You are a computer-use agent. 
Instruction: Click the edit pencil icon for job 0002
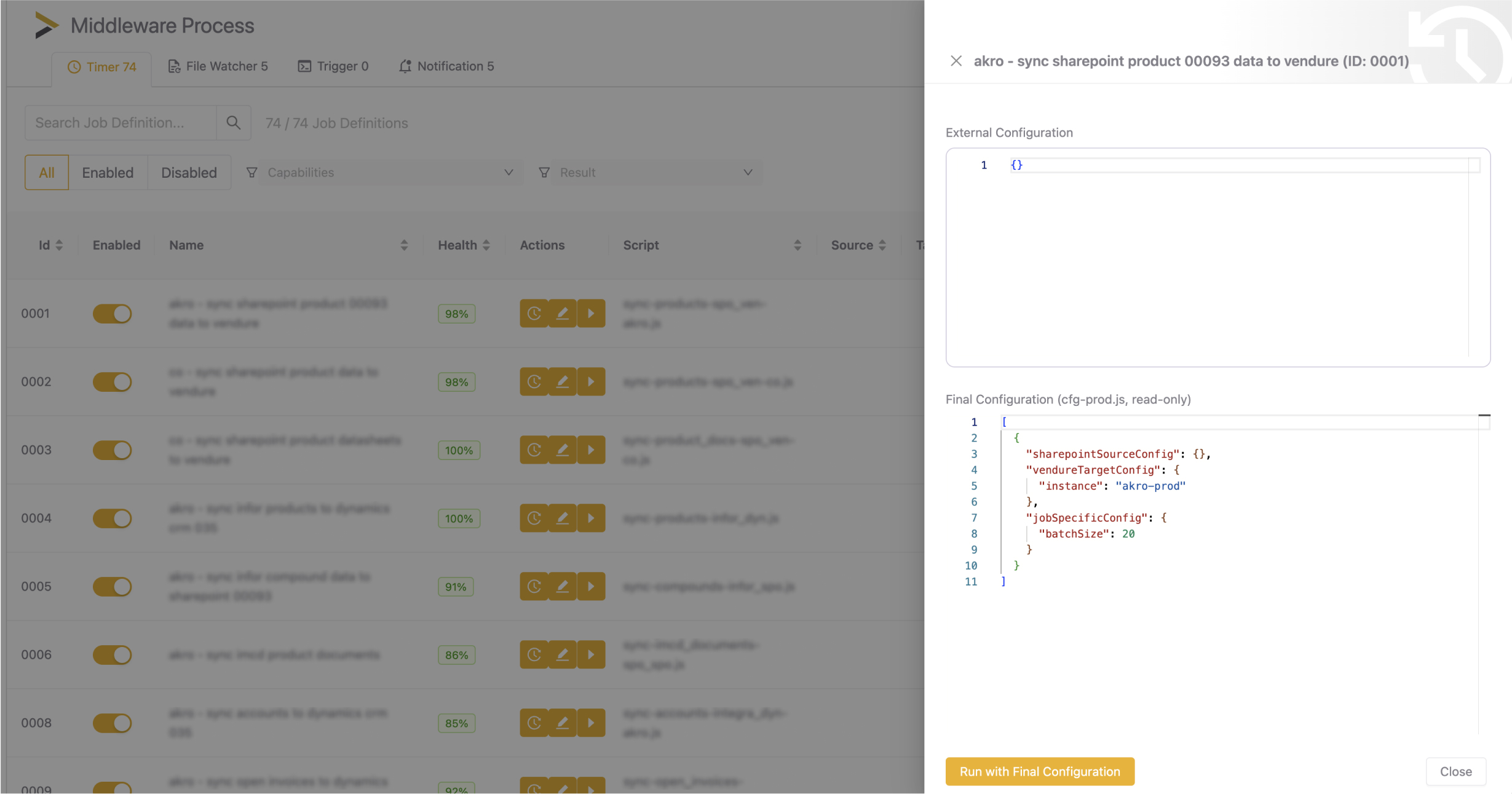(x=562, y=382)
